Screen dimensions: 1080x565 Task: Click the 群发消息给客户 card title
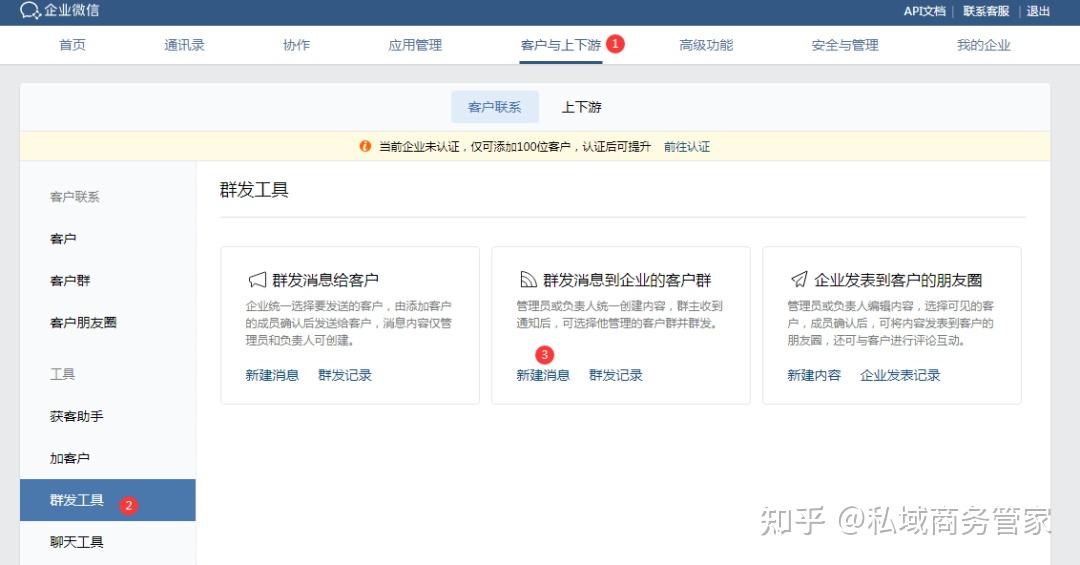[325, 280]
